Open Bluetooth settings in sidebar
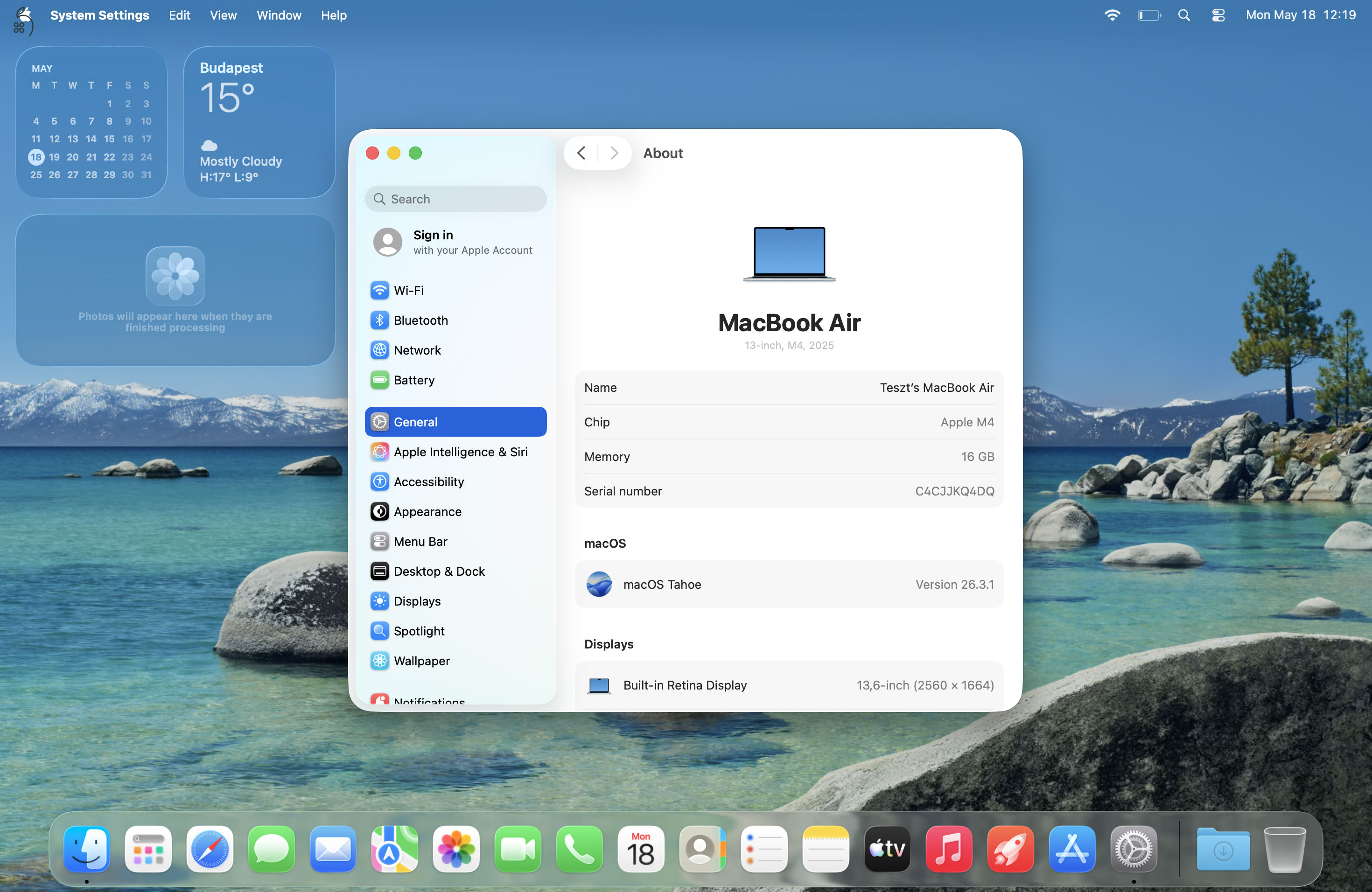The height and width of the screenshot is (892, 1372). tap(455, 321)
